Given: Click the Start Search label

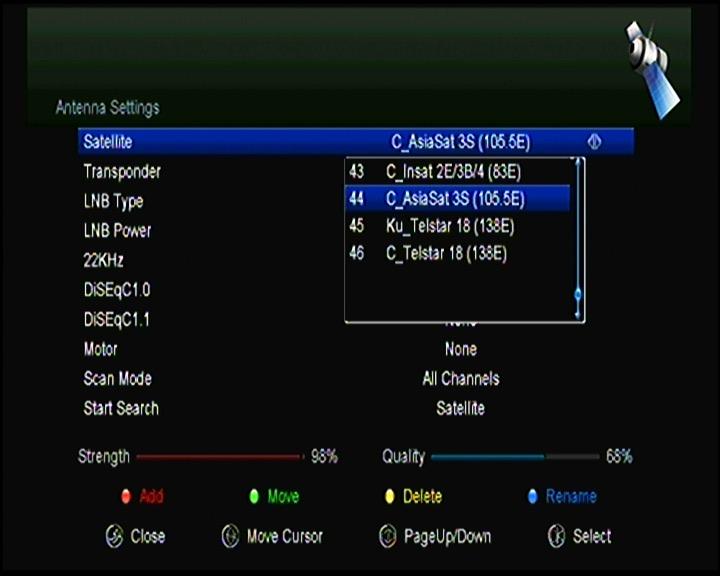Looking at the screenshot, I should pyautogui.click(x=121, y=408).
